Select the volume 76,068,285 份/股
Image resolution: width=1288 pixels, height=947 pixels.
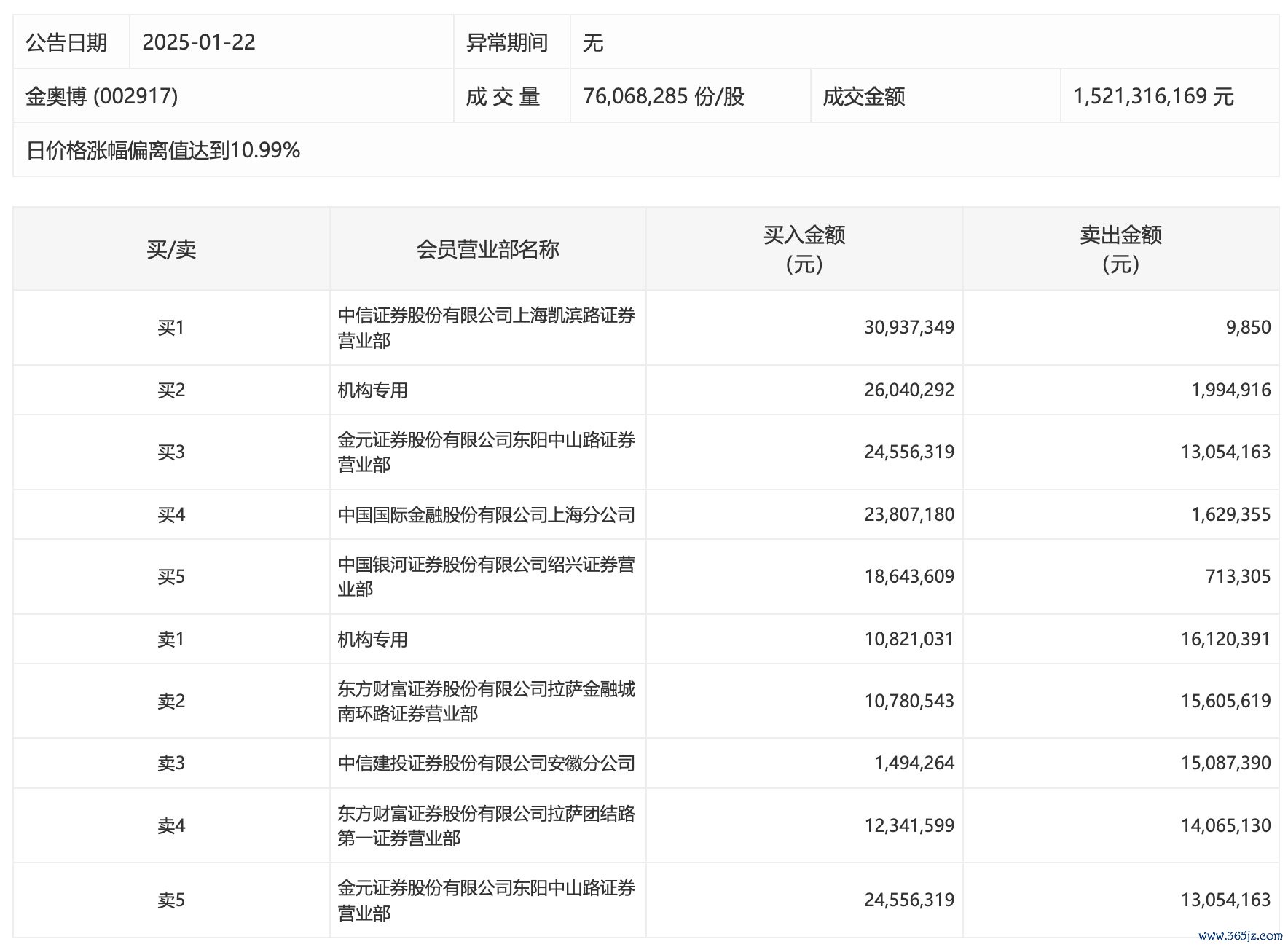664,96
